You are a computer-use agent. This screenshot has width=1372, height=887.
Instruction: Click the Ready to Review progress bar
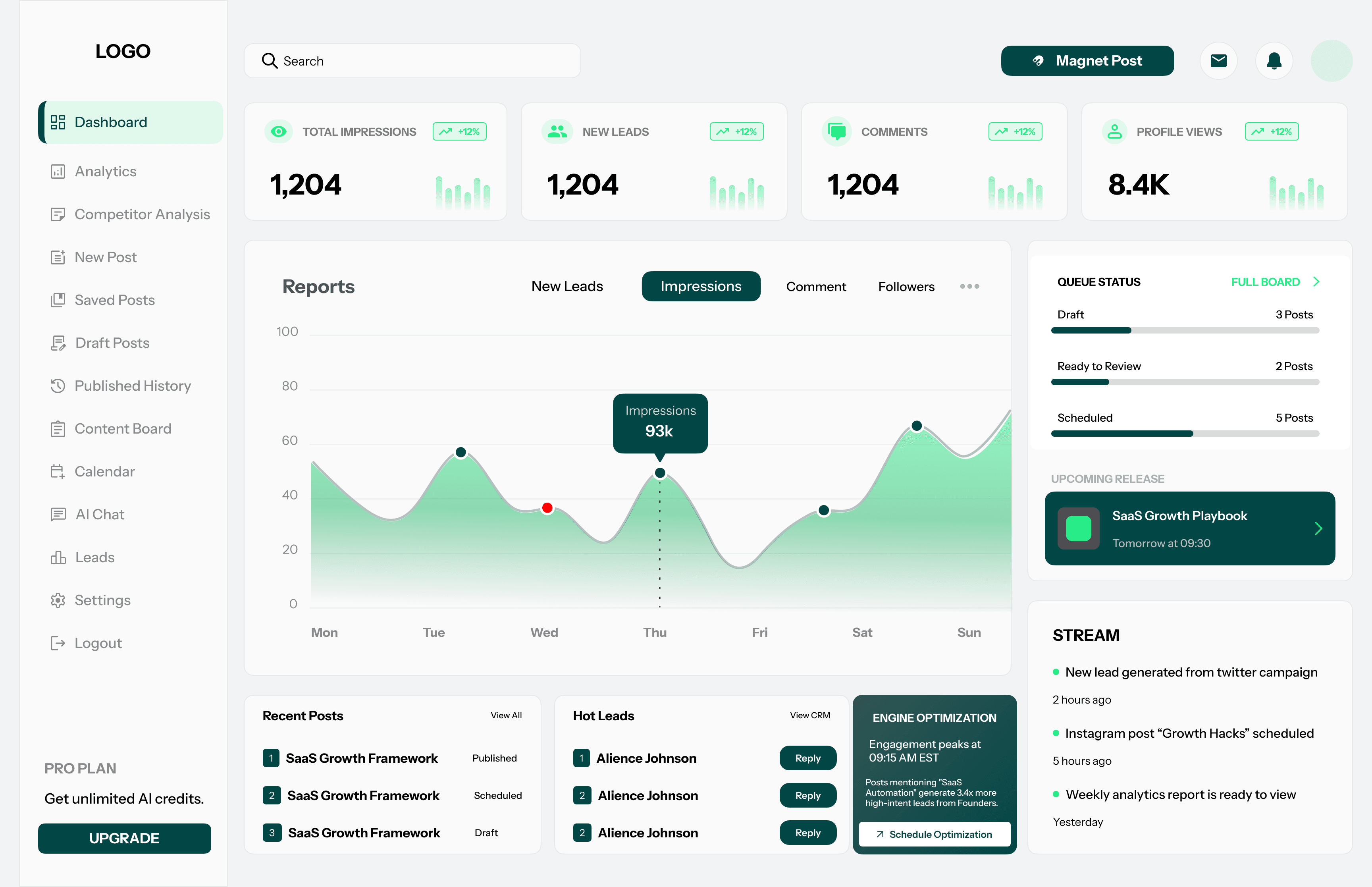(1185, 382)
